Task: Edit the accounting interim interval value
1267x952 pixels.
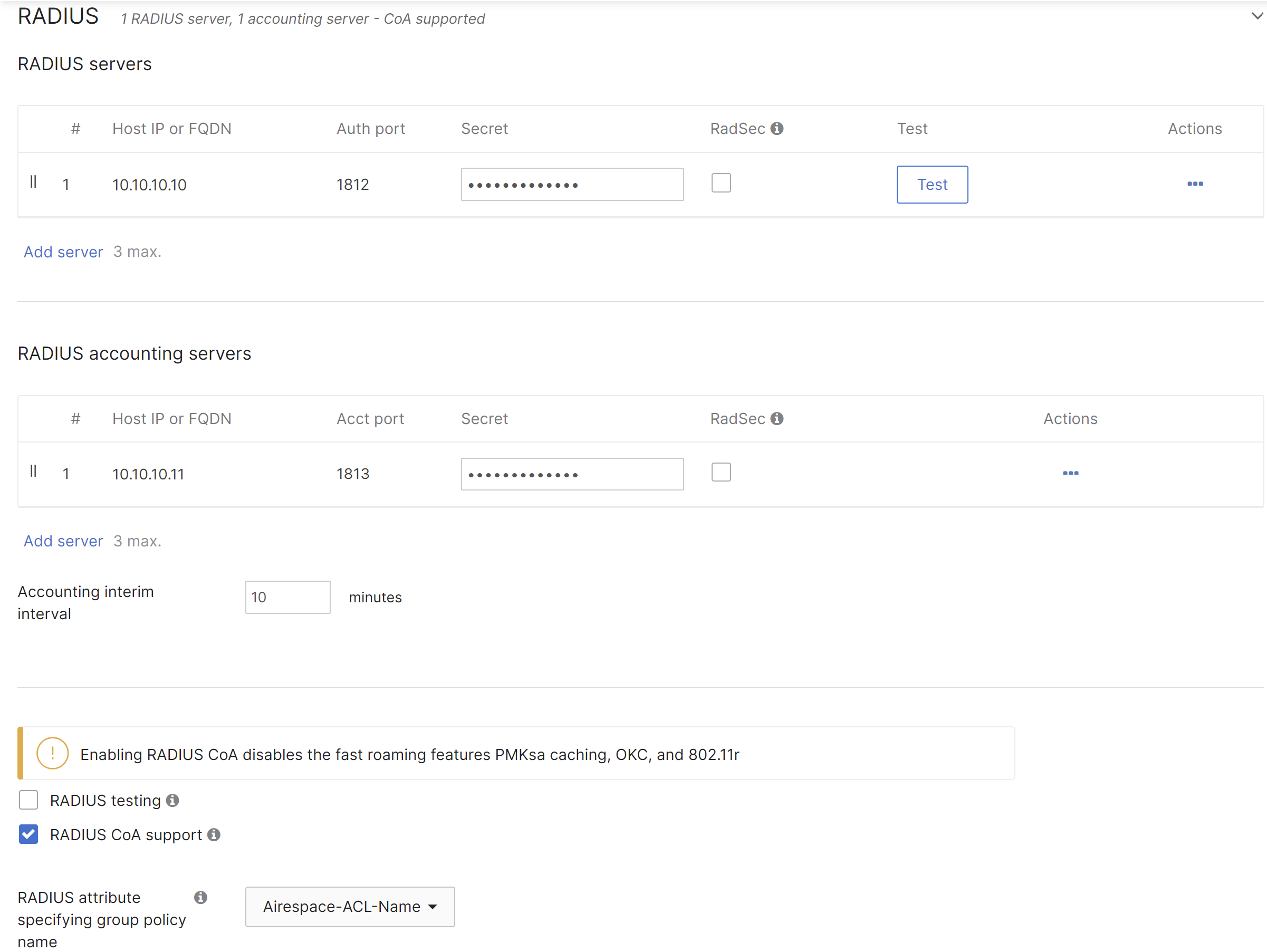Action: click(287, 597)
